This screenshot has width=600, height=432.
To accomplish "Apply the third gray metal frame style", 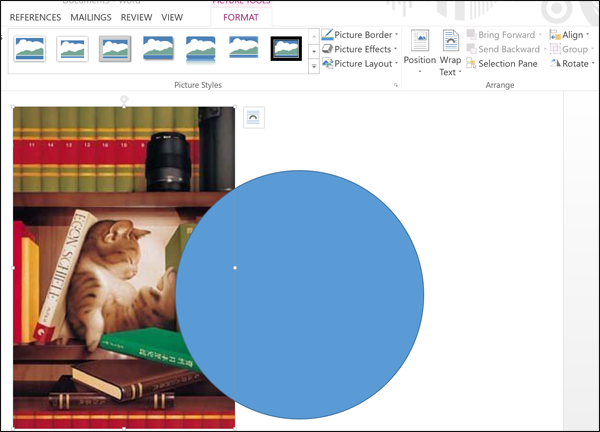I will coord(115,49).
